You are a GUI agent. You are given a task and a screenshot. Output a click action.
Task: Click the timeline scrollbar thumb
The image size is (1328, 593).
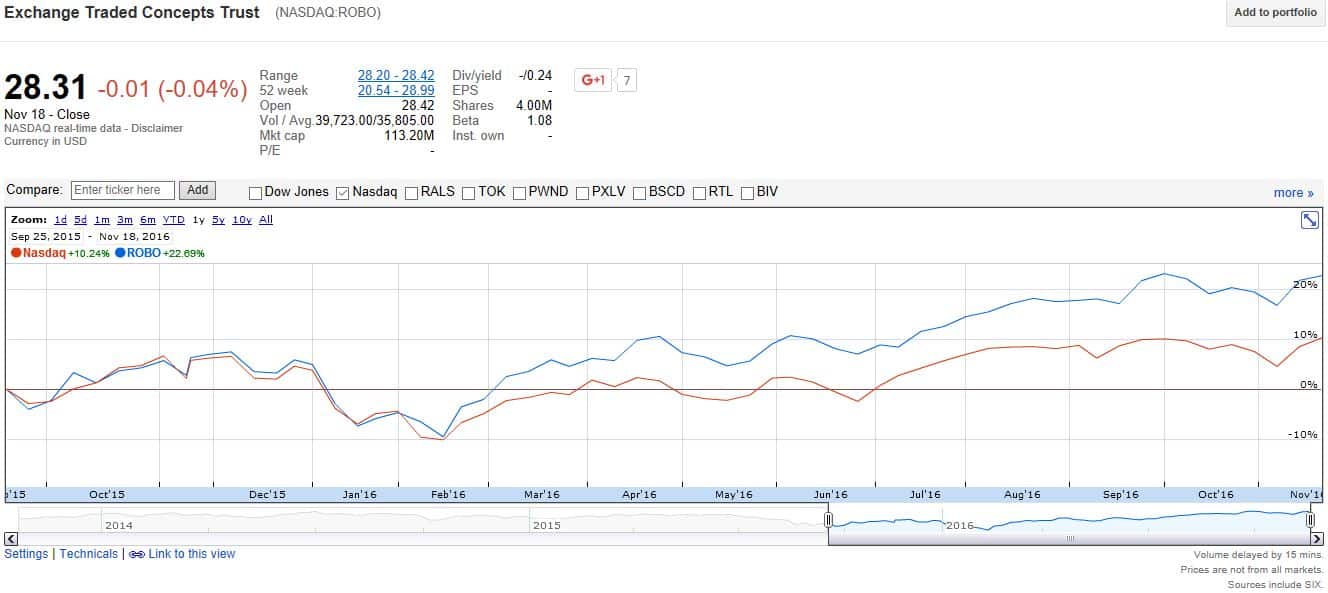pyautogui.click(x=1068, y=539)
